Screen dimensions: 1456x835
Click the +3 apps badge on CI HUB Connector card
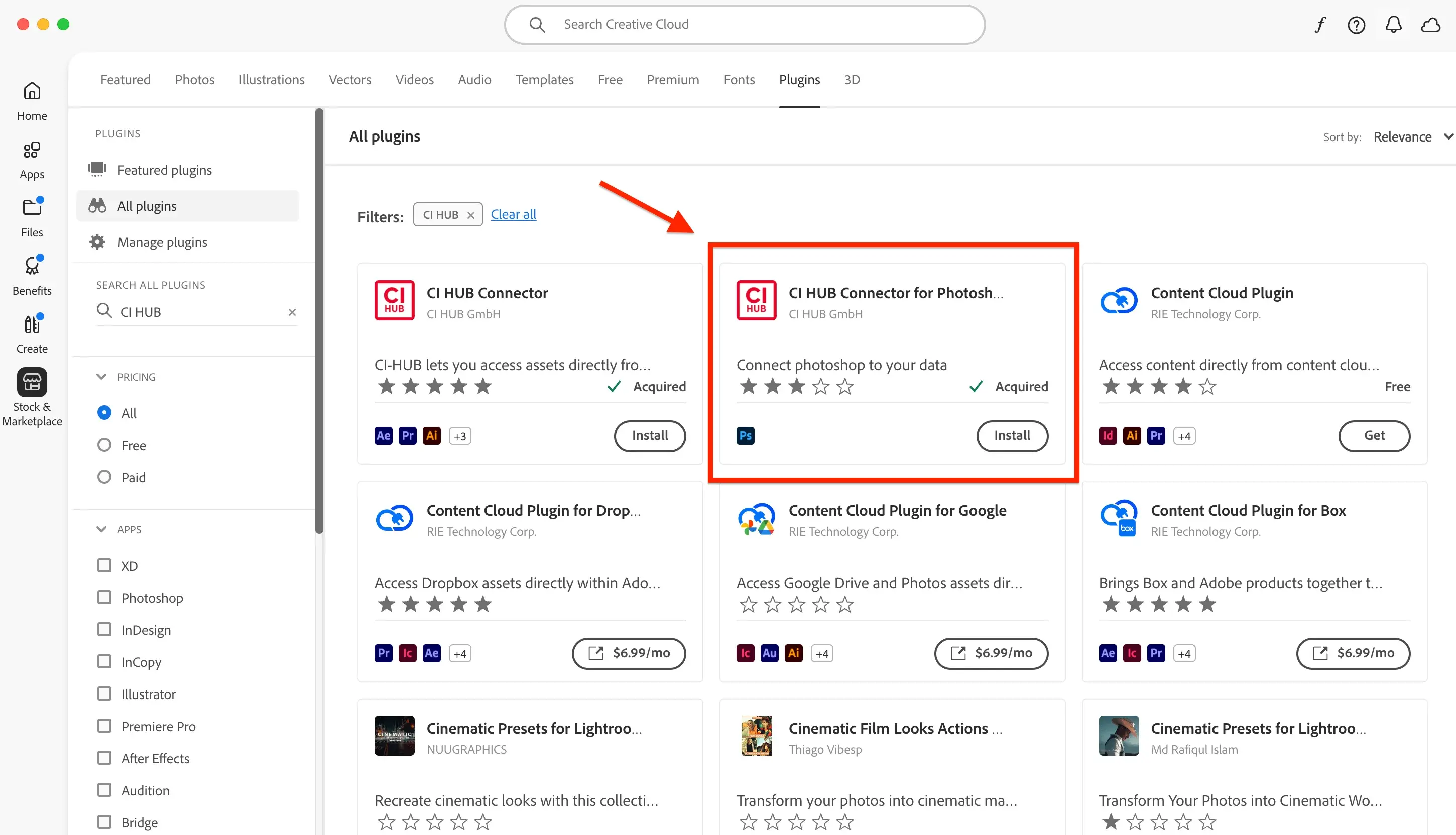pyautogui.click(x=459, y=436)
